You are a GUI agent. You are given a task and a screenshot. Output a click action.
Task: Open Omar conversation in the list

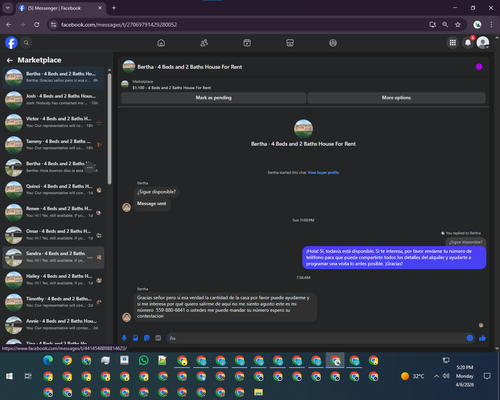pyautogui.click(x=53, y=234)
